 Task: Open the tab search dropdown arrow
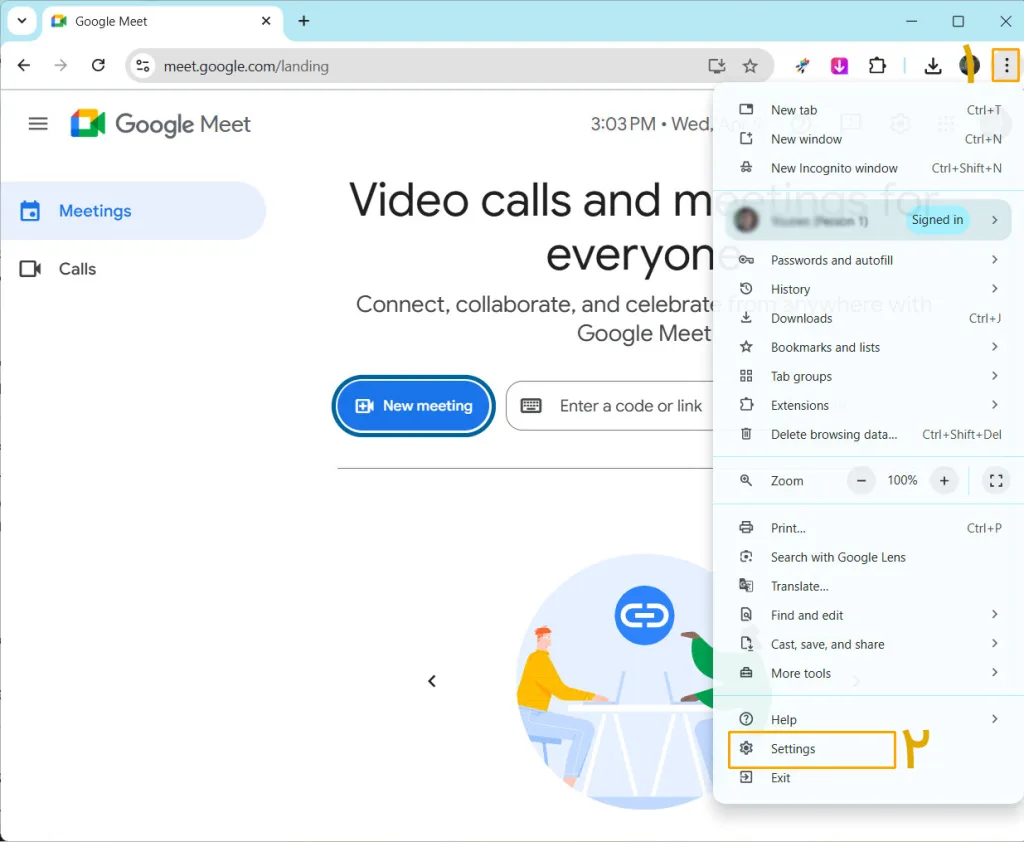(22, 20)
